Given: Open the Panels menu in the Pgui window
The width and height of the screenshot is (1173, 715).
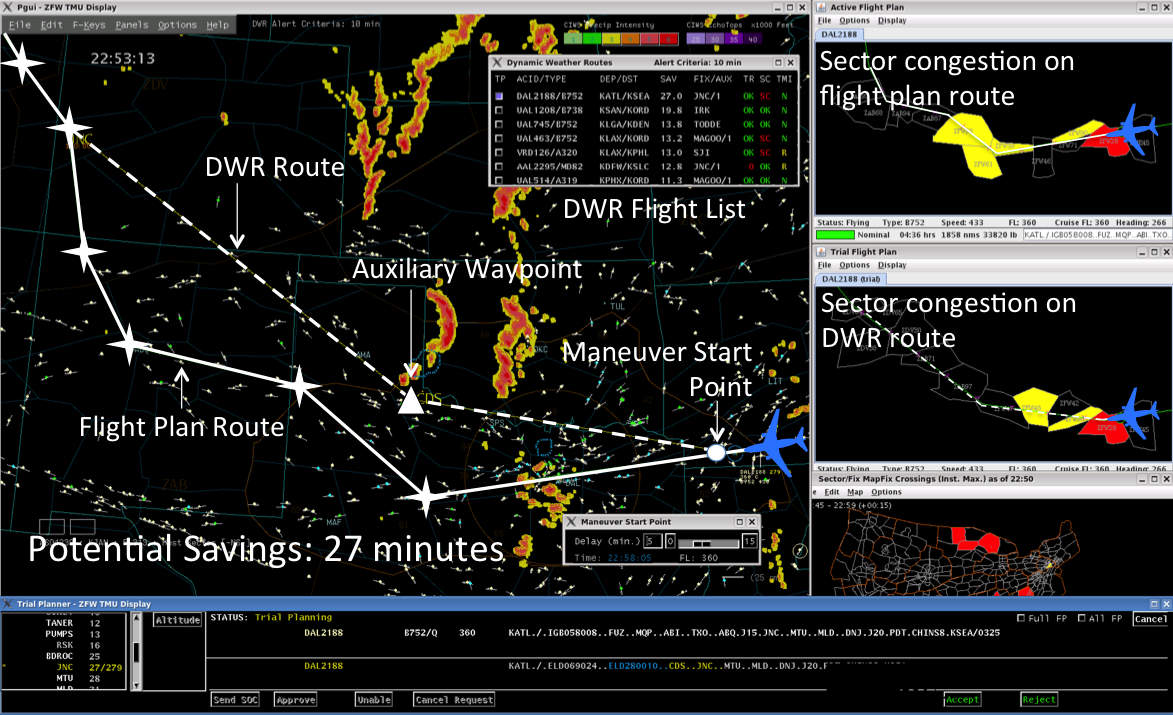Looking at the screenshot, I should tap(131, 25).
